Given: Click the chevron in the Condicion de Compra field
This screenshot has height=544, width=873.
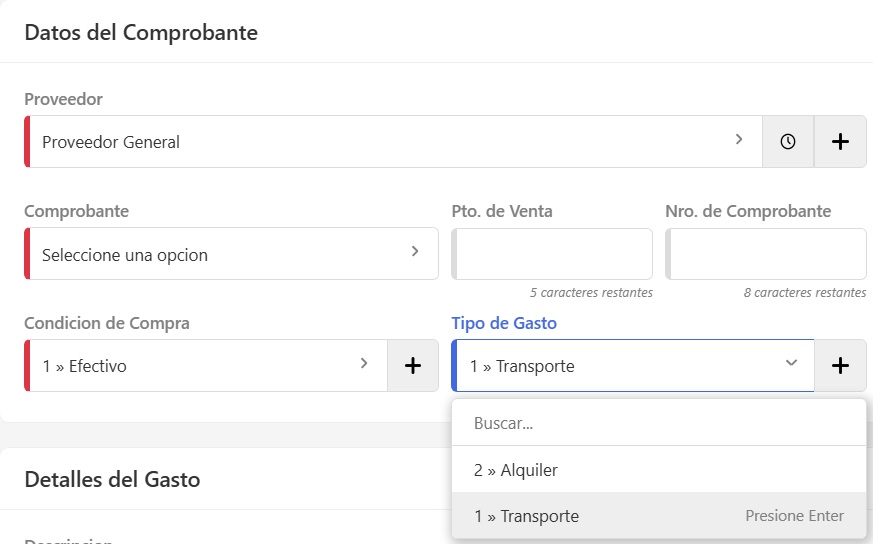Looking at the screenshot, I should [x=364, y=364].
